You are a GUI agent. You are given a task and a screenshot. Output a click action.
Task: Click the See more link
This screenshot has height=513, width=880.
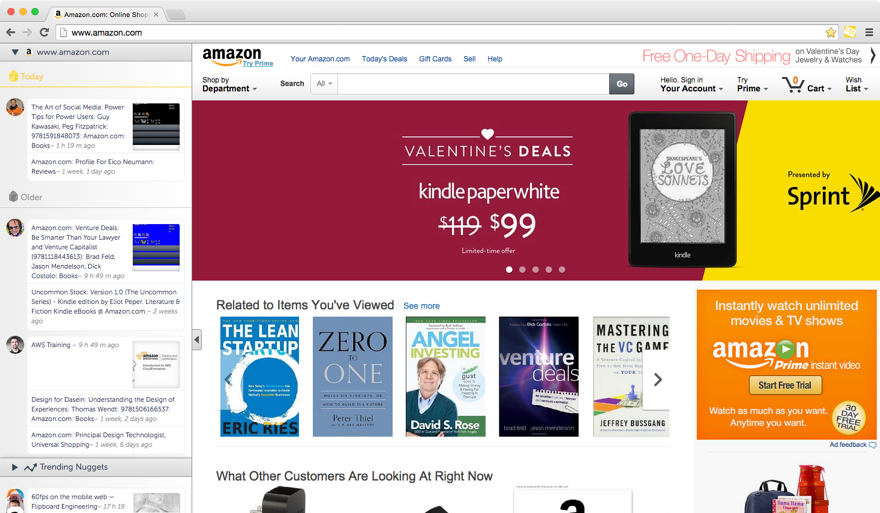pos(421,306)
